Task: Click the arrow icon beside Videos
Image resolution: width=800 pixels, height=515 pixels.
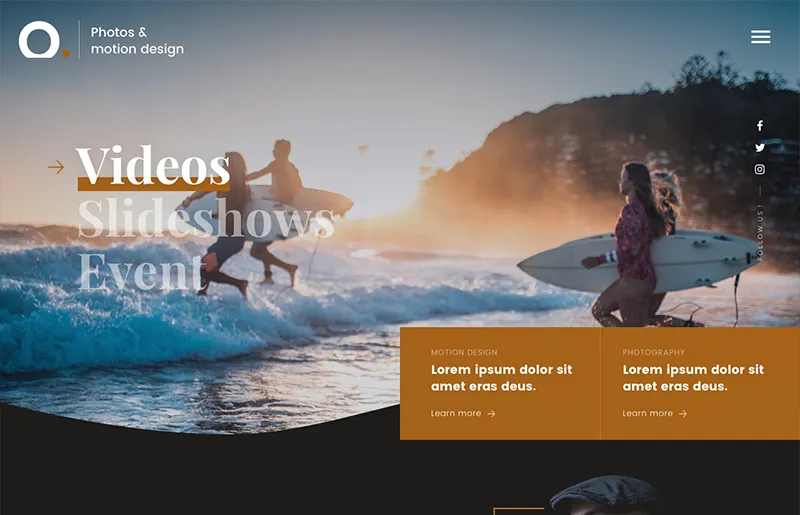Action: pyautogui.click(x=56, y=167)
